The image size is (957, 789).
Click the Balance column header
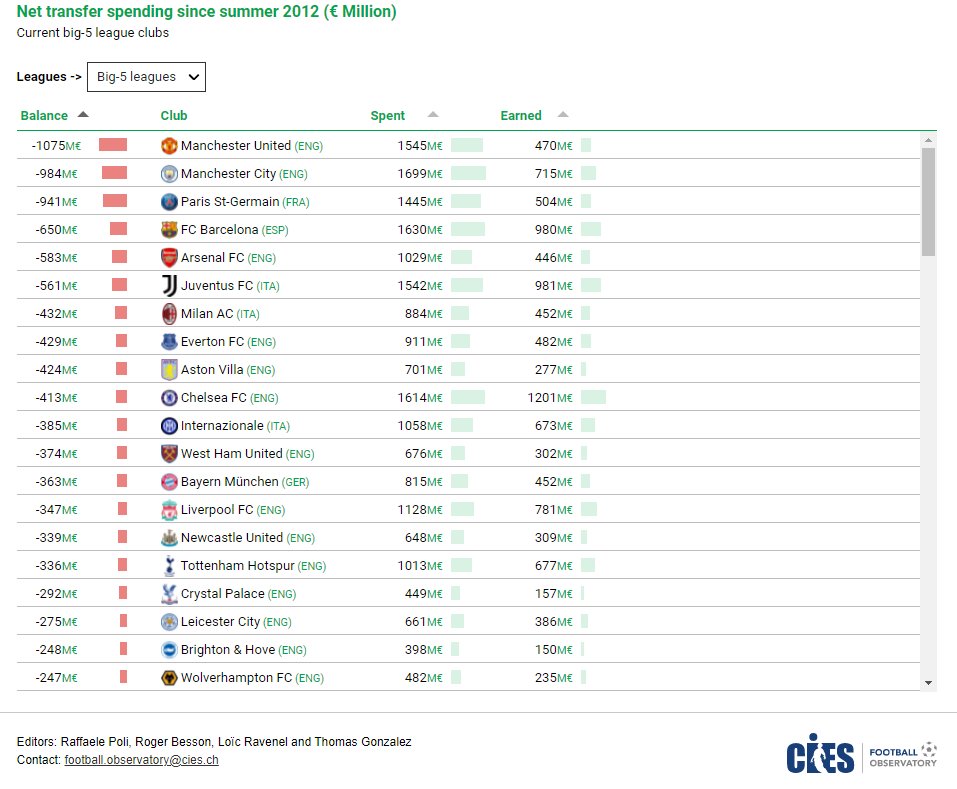pyautogui.click(x=44, y=116)
